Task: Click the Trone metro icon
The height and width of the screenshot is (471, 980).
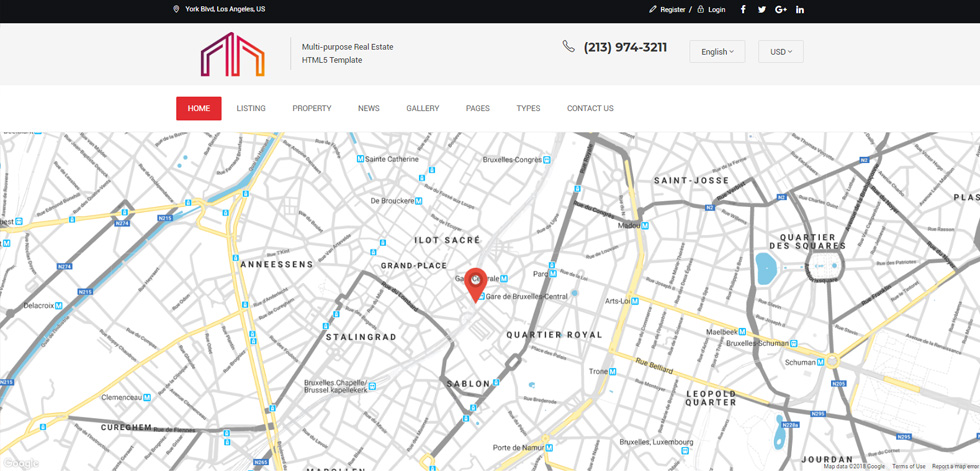Action: tap(612, 372)
